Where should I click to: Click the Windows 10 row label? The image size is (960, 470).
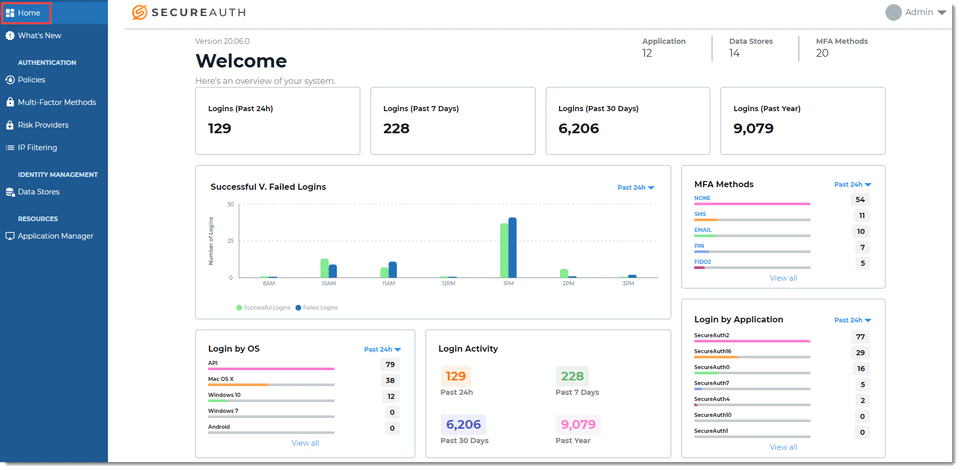coord(224,395)
